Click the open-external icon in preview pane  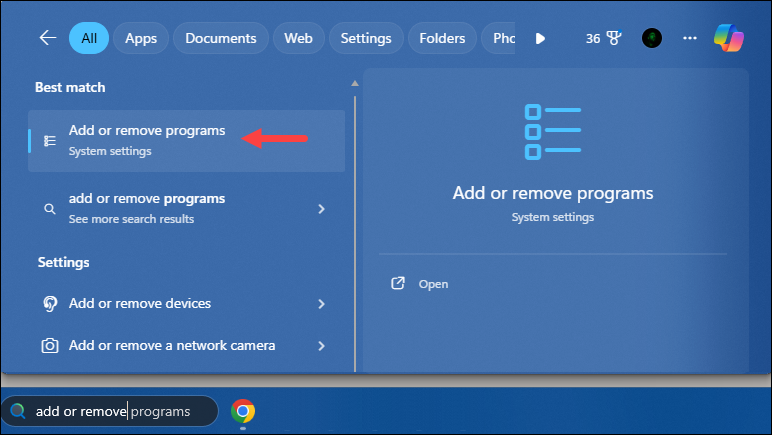tap(398, 283)
